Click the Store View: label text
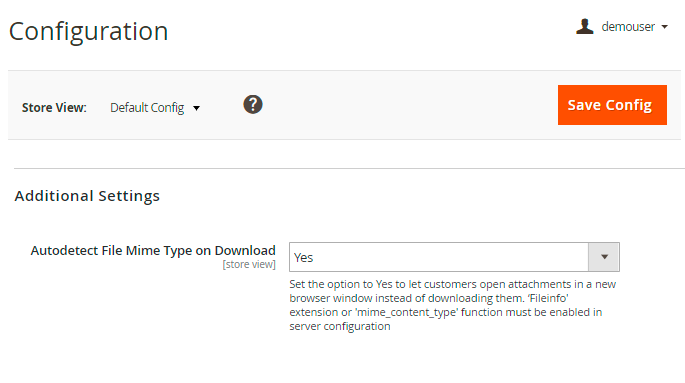This screenshot has height=383, width=685. 54,107
